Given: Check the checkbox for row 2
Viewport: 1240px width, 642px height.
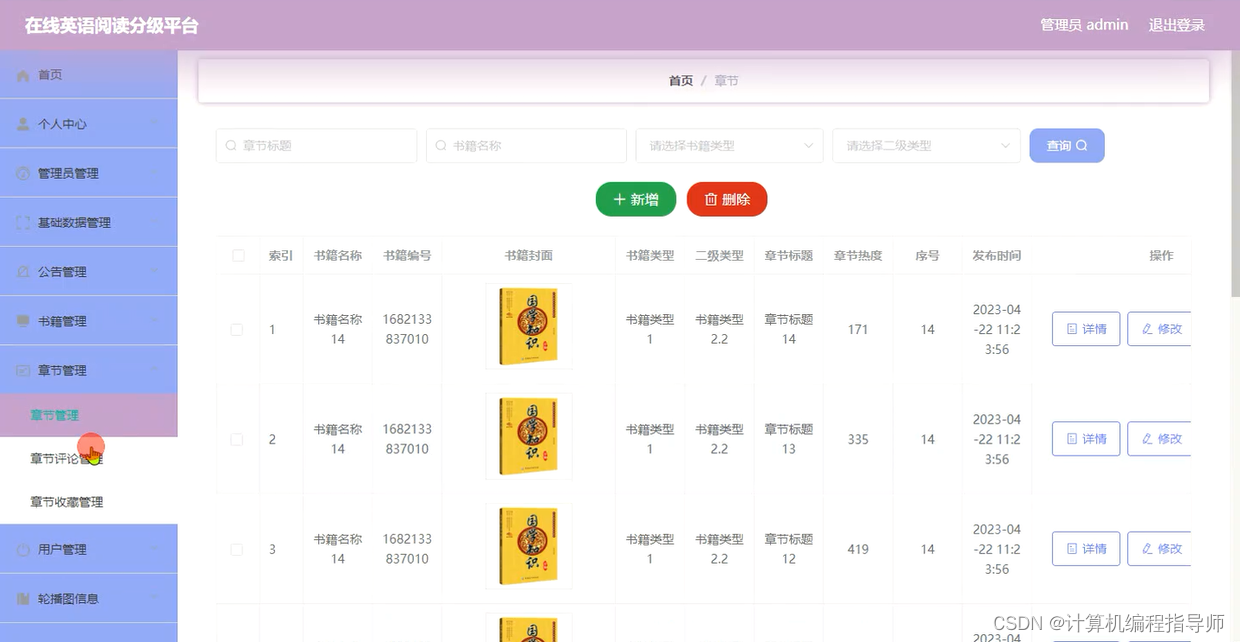Looking at the screenshot, I should coord(237,439).
